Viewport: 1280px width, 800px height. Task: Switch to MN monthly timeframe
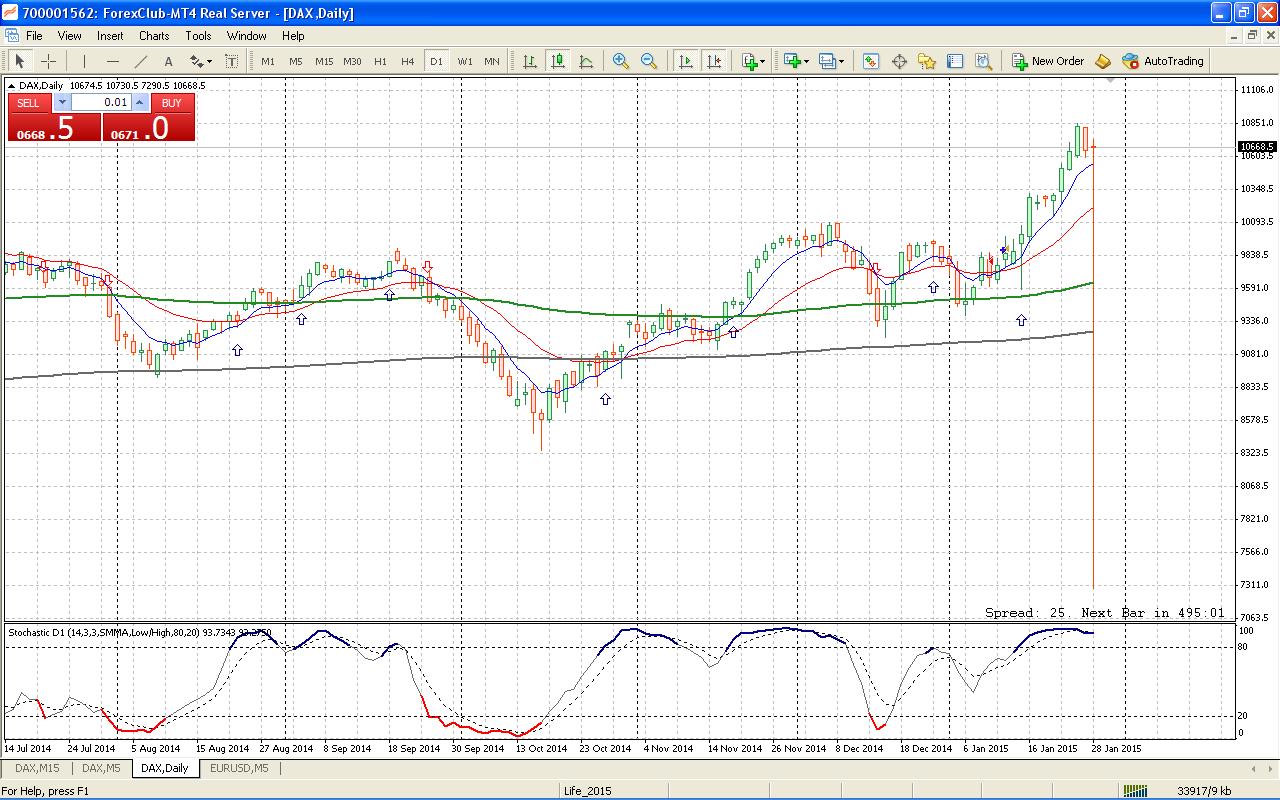[x=492, y=61]
